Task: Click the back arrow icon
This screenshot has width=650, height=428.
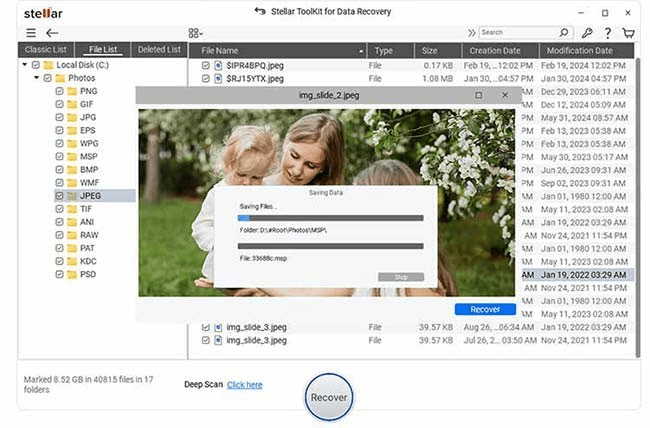Action: (x=52, y=33)
